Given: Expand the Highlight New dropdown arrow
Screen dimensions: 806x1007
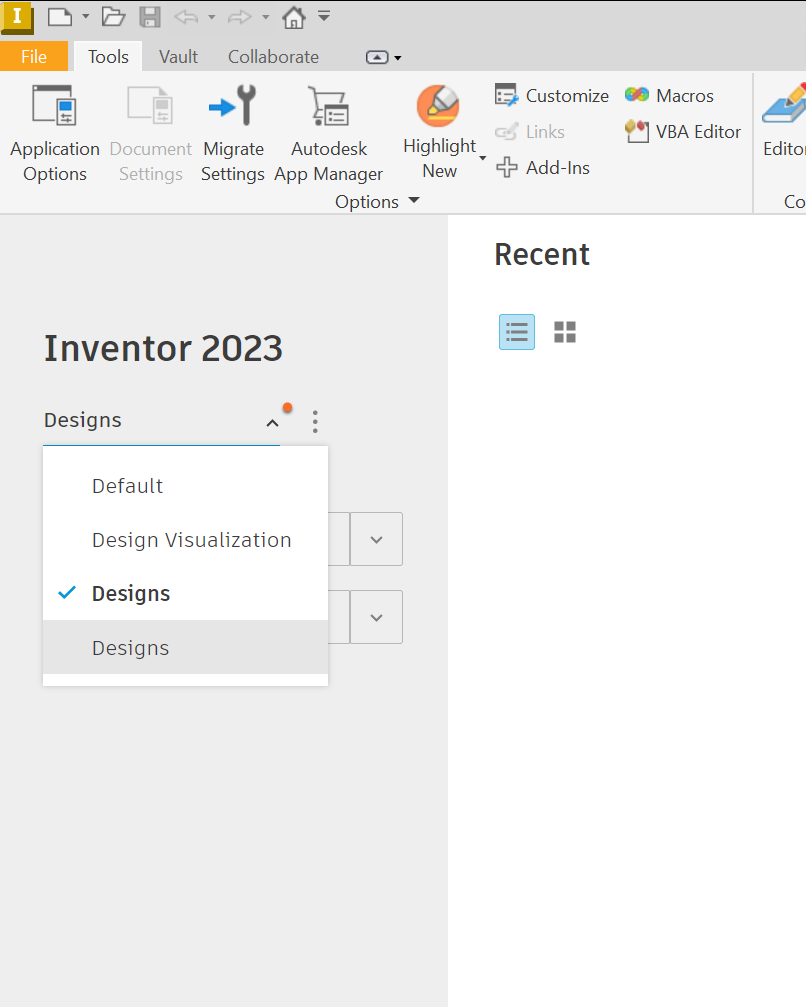Looking at the screenshot, I should (x=482, y=158).
